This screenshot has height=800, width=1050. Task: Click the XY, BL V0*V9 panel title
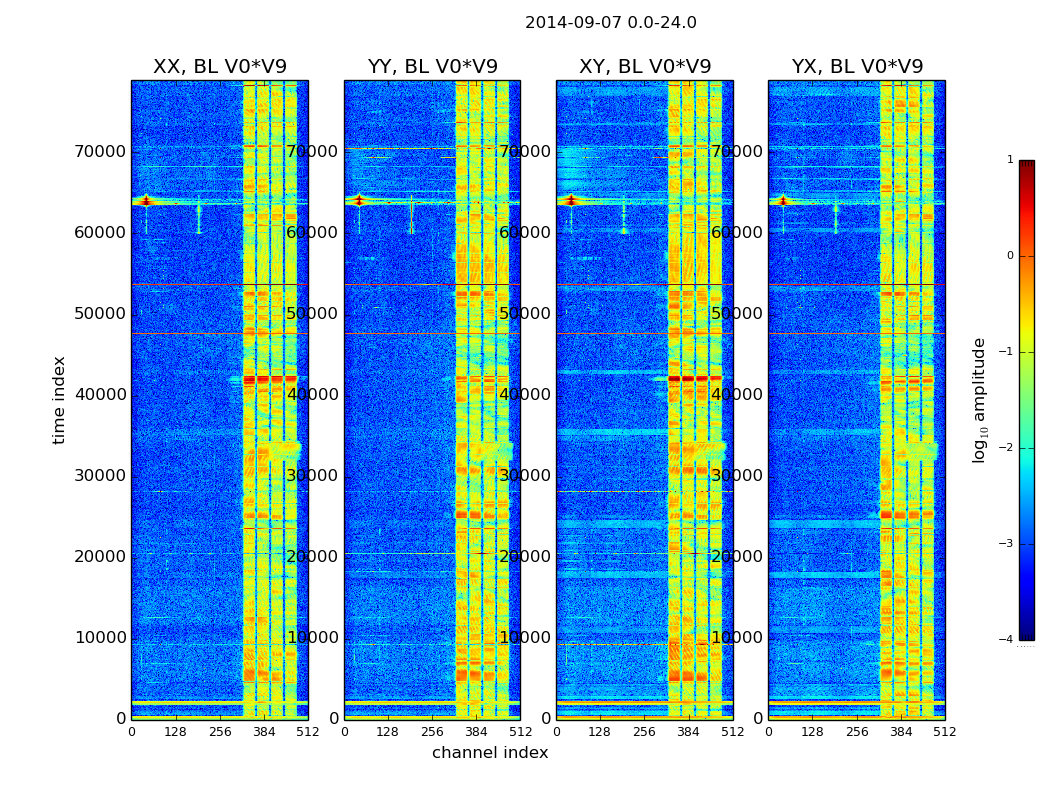pos(645,66)
